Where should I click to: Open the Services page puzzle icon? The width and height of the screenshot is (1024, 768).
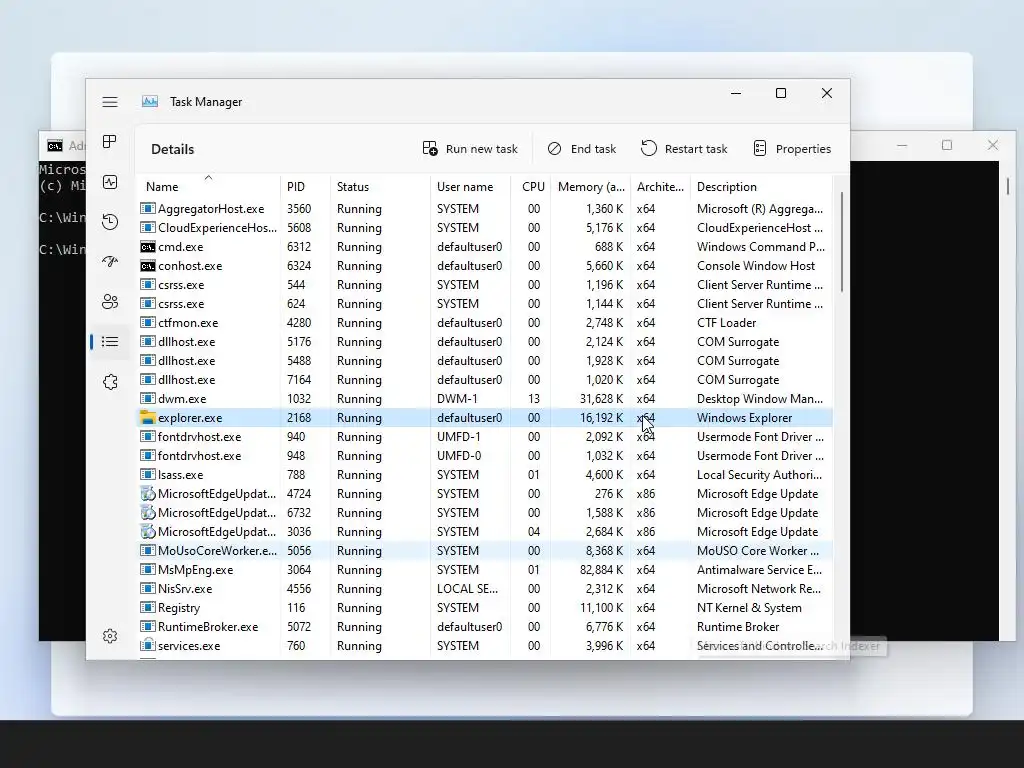[110, 382]
